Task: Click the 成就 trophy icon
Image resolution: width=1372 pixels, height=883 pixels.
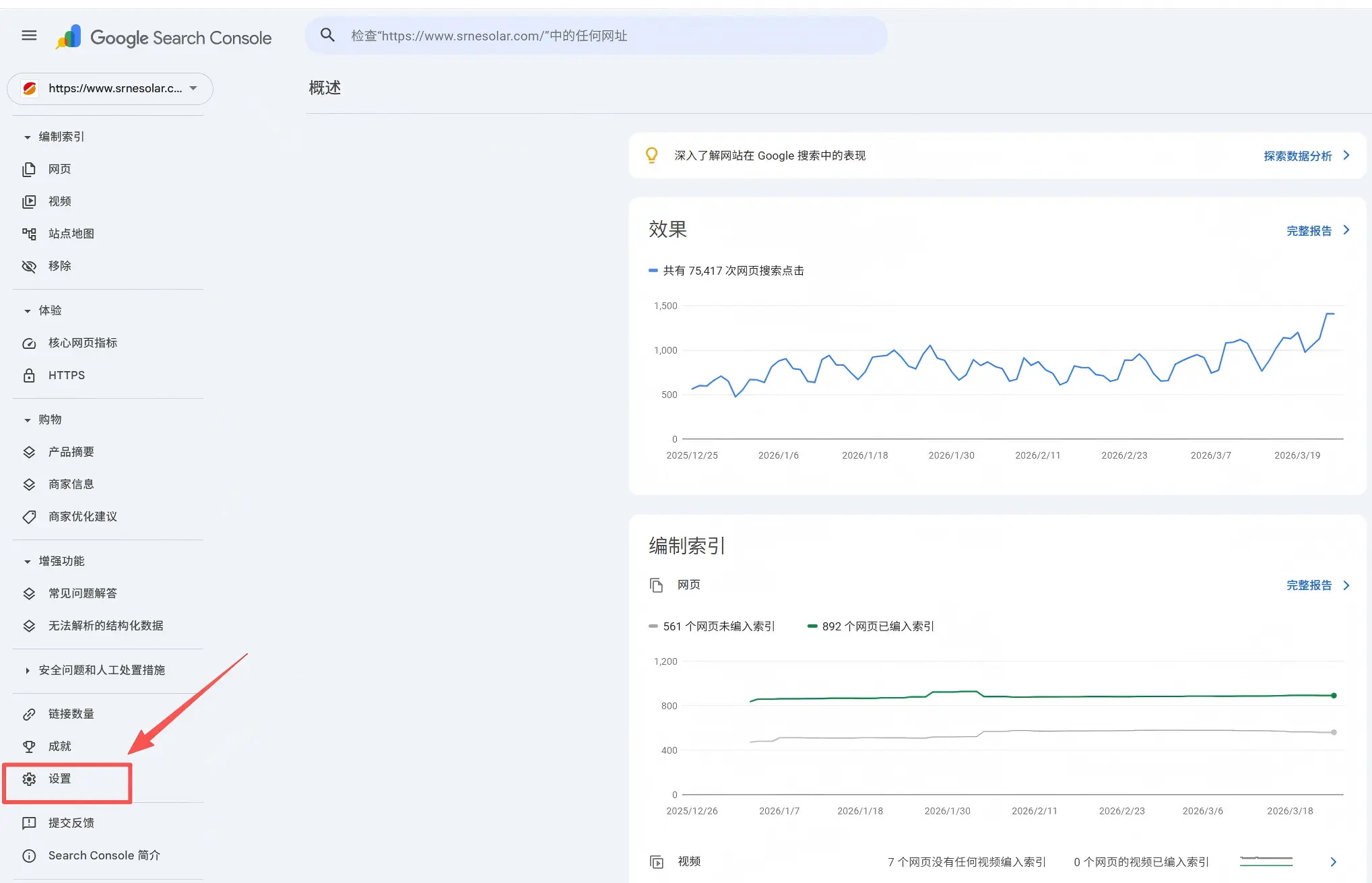Action: (29, 746)
